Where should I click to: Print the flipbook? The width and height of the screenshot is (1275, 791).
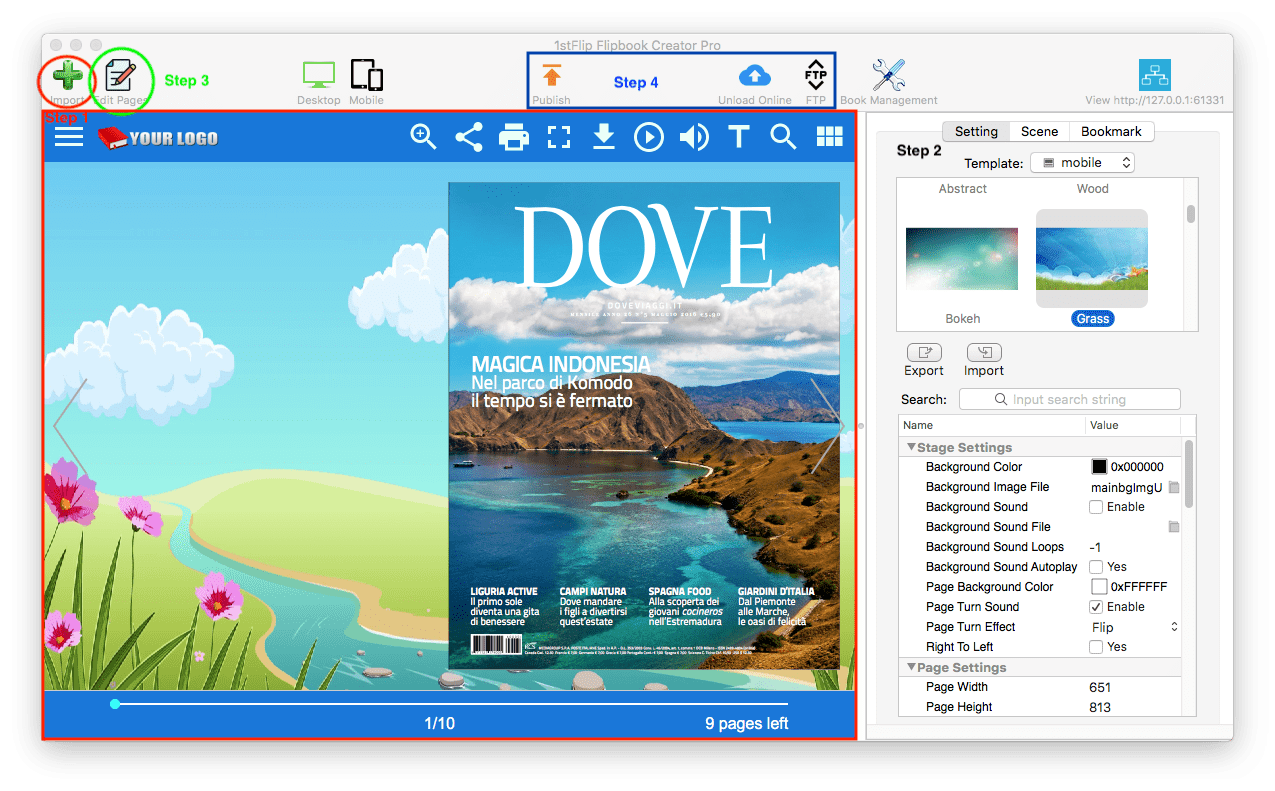(513, 136)
